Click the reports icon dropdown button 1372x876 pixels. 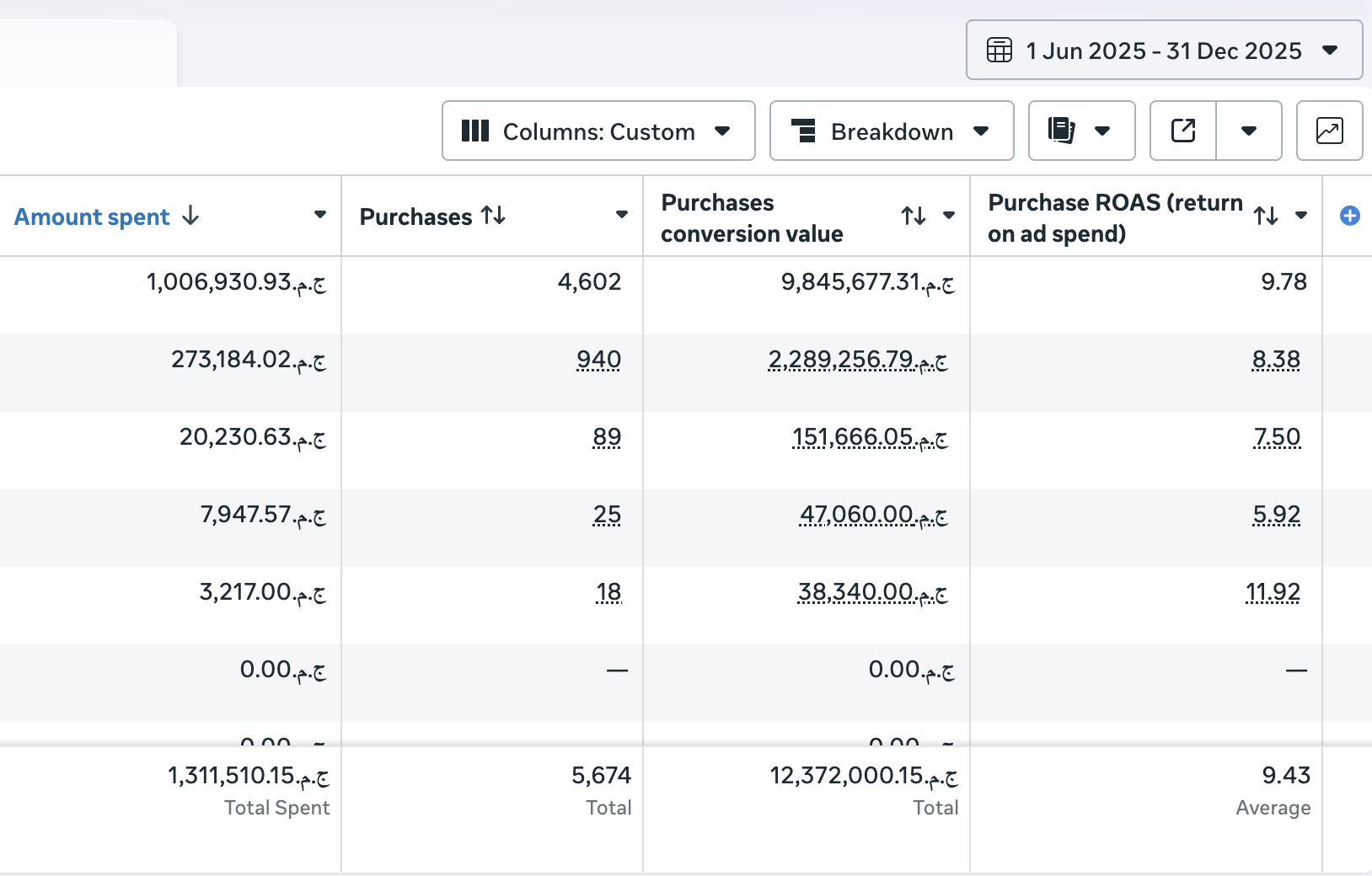point(1081,131)
